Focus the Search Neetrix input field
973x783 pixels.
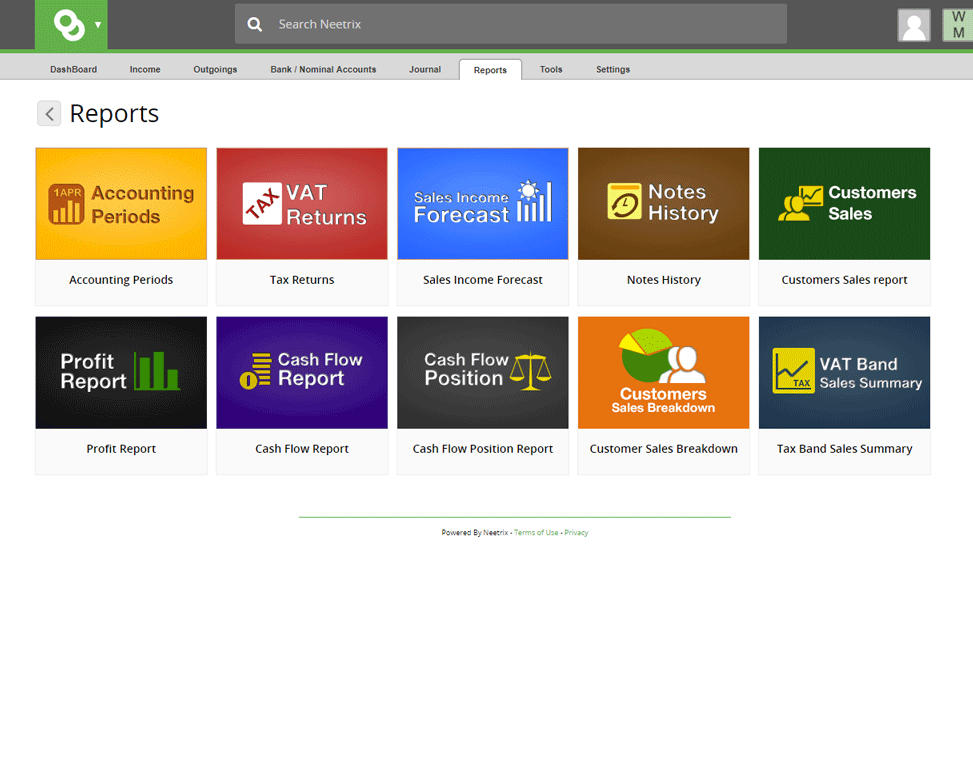511,24
